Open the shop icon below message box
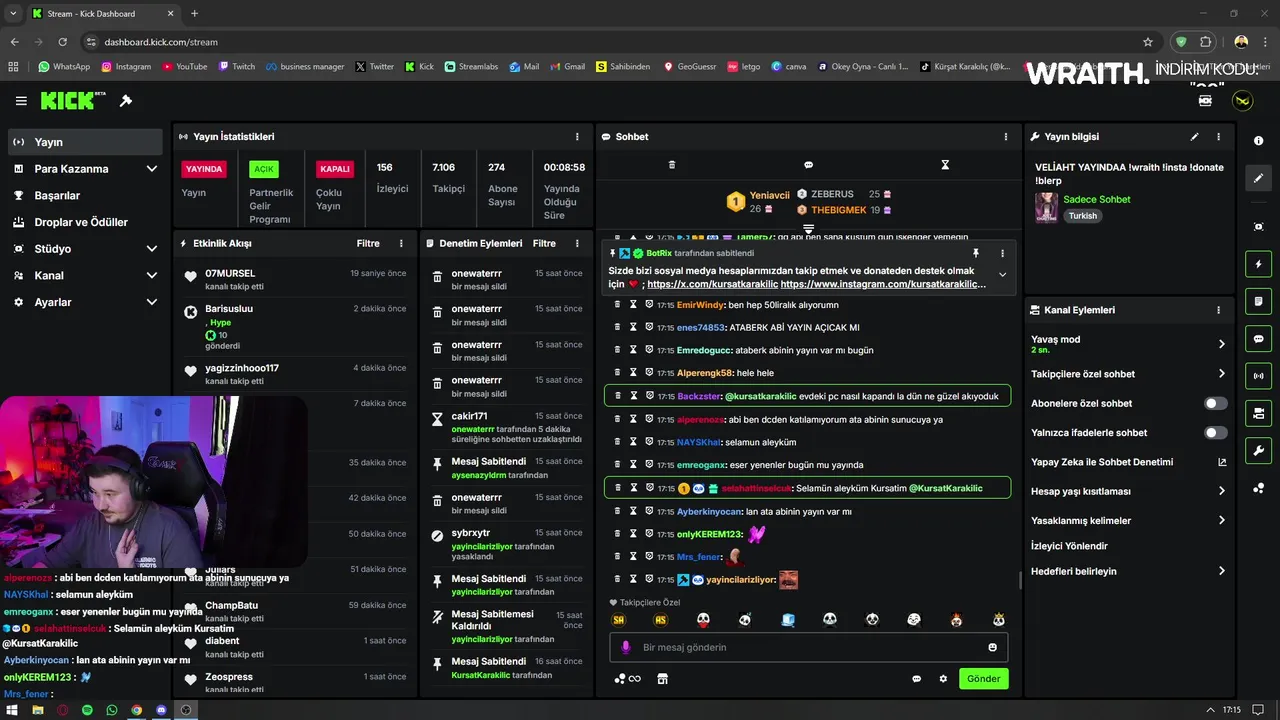This screenshot has height=720, width=1280. pos(662,678)
